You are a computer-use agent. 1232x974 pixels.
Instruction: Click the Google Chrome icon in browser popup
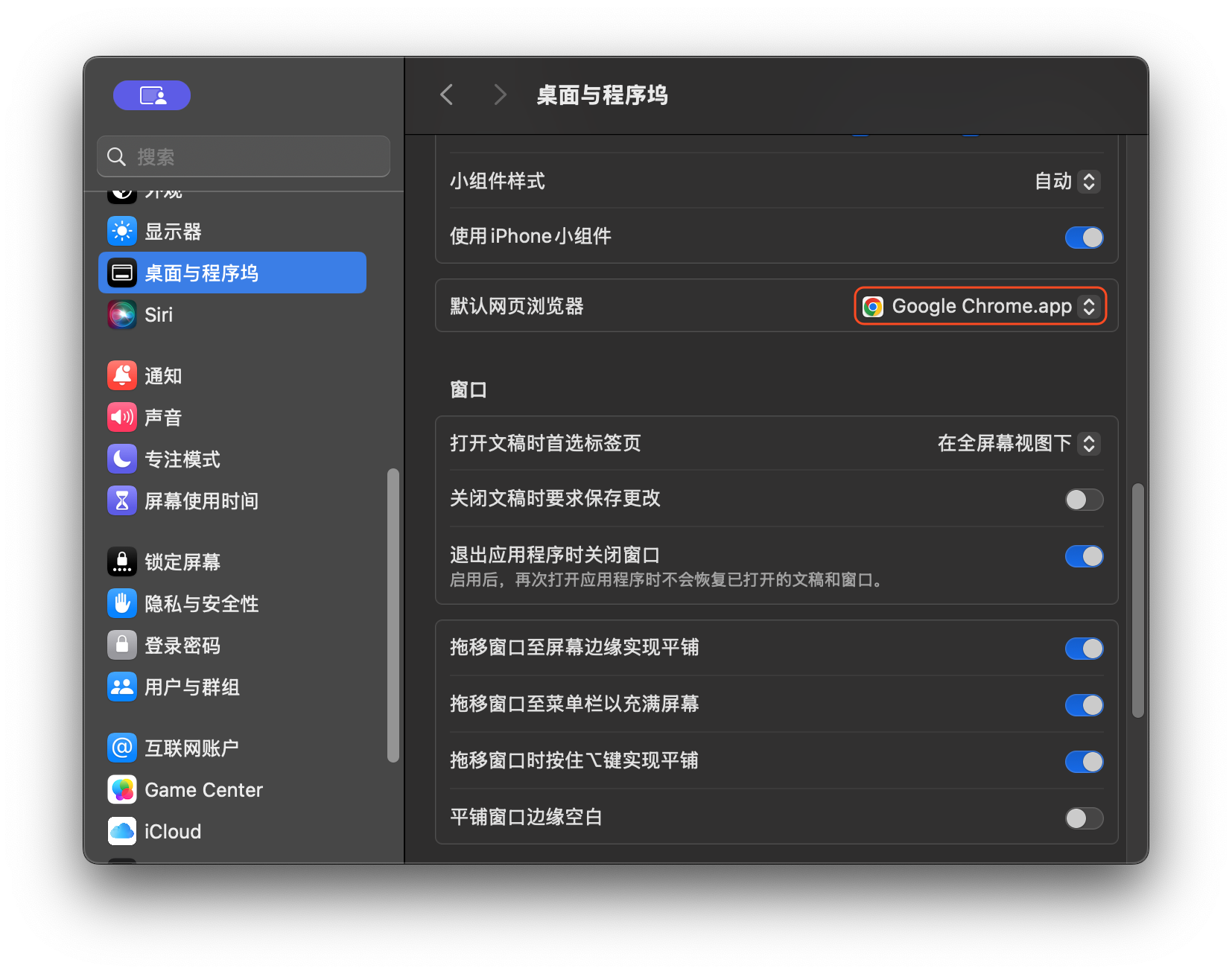point(873,306)
